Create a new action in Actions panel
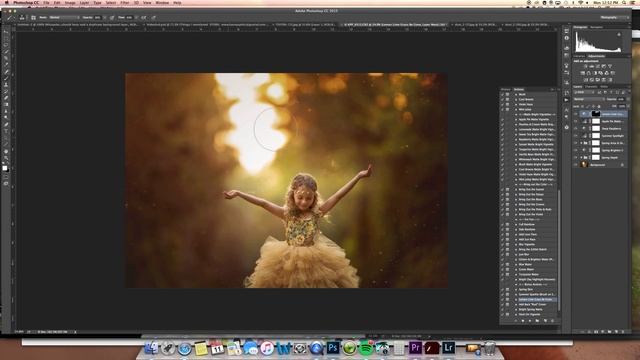The width and height of the screenshot is (640, 360). pyautogui.click(x=545, y=321)
